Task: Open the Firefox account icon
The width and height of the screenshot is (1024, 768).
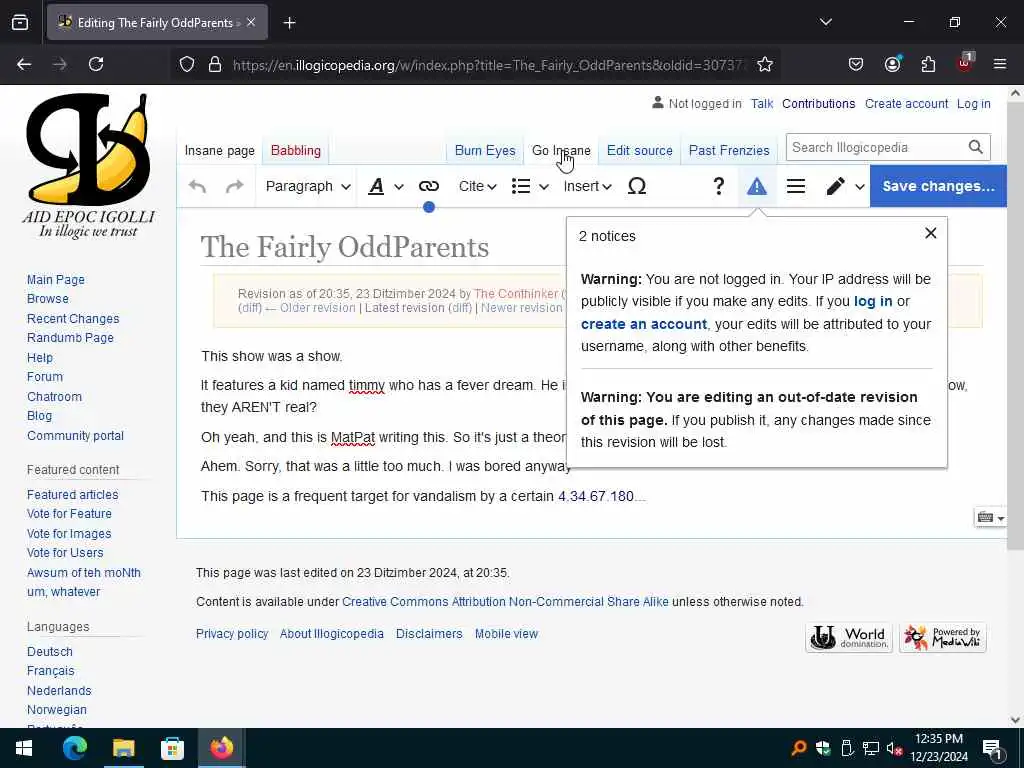Action: tap(892, 64)
